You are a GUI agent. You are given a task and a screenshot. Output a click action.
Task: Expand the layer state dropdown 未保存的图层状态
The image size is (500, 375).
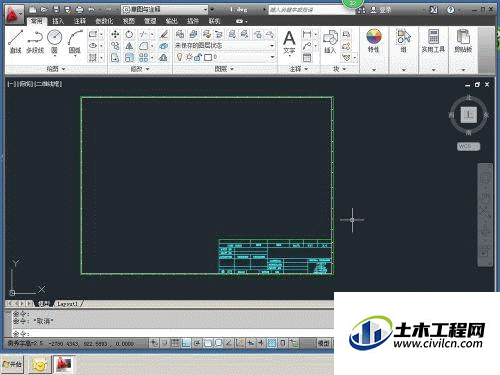pos(225,45)
